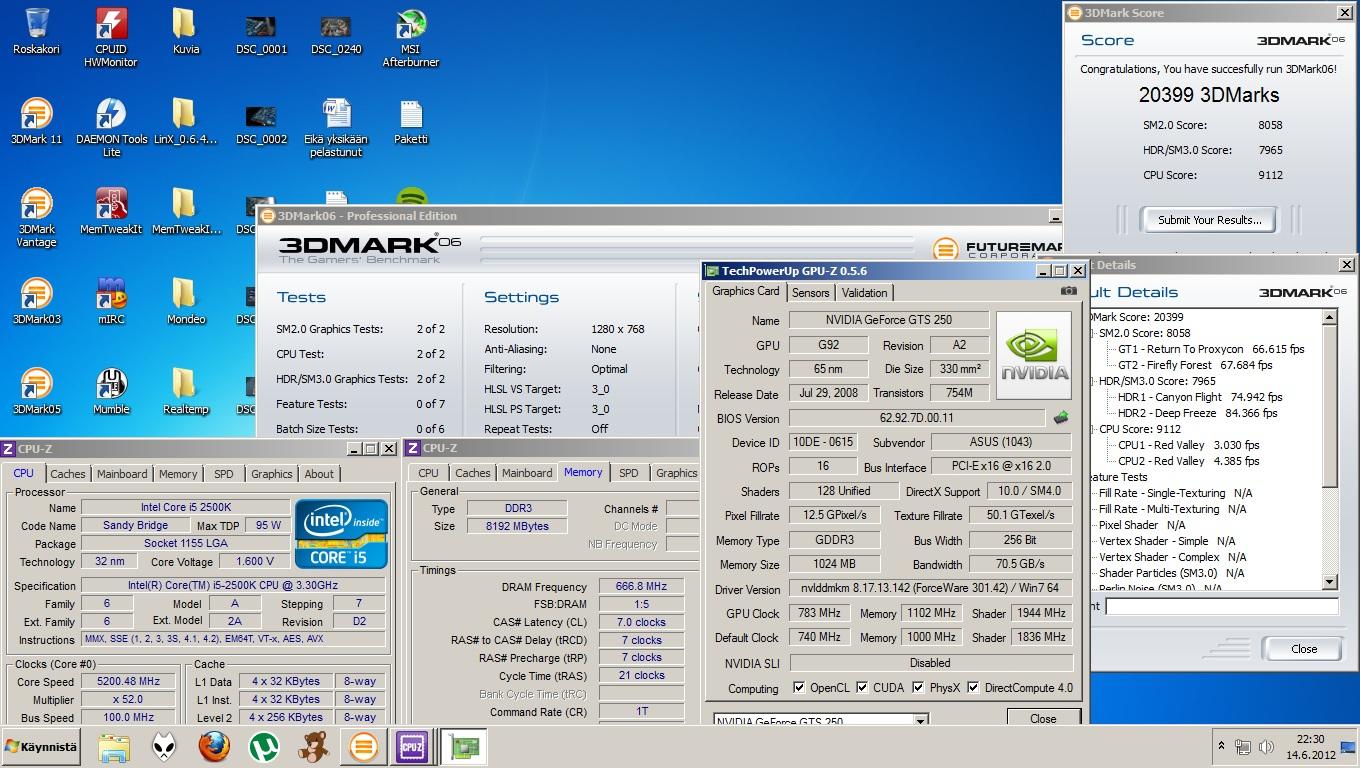Show hidden tray icons arrow
Screen dimensions: 1360x768
[x=1221, y=747]
